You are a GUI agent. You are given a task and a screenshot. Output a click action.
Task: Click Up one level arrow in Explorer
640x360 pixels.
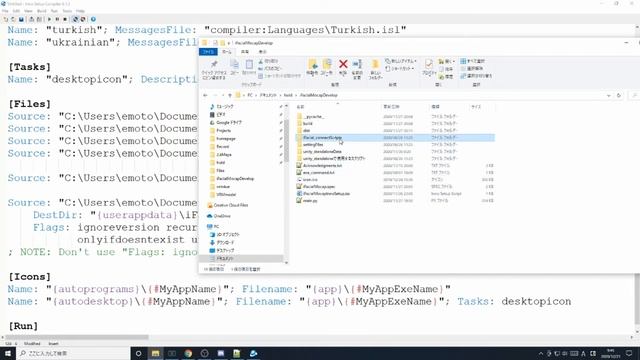[x=230, y=95]
